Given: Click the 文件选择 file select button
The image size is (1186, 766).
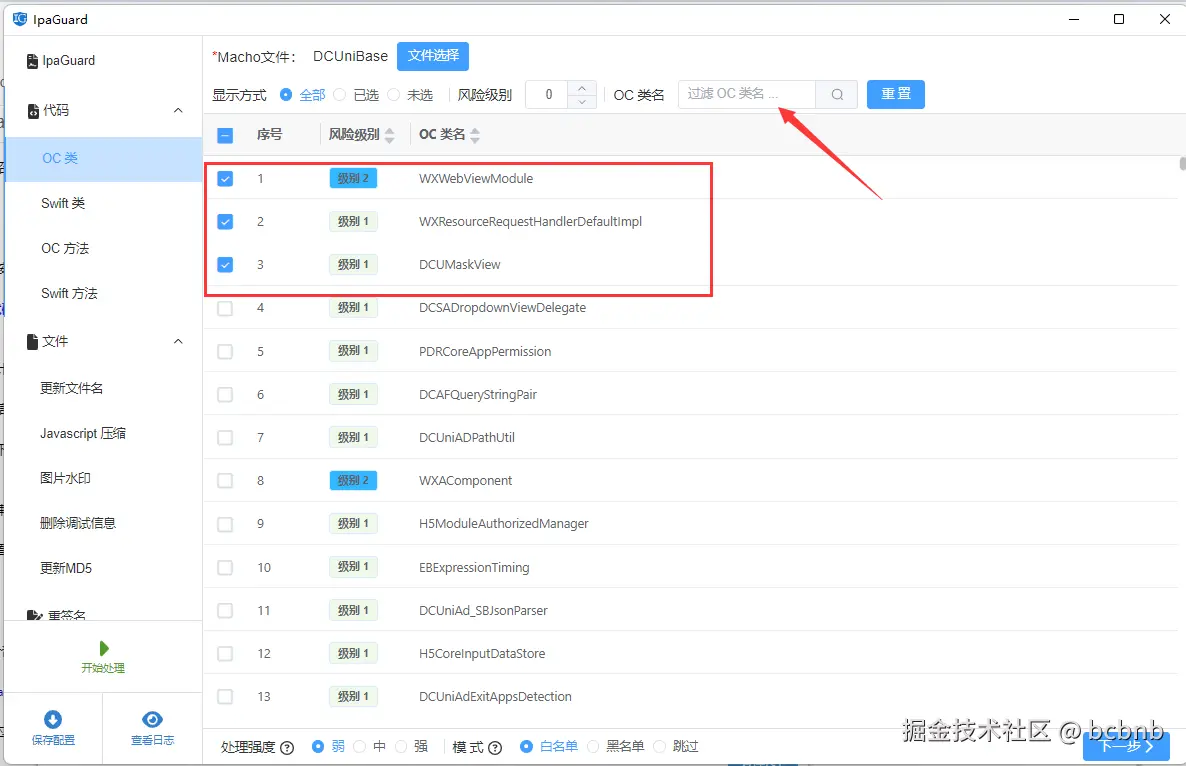Looking at the screenshot, I should (x=432, y=56).
